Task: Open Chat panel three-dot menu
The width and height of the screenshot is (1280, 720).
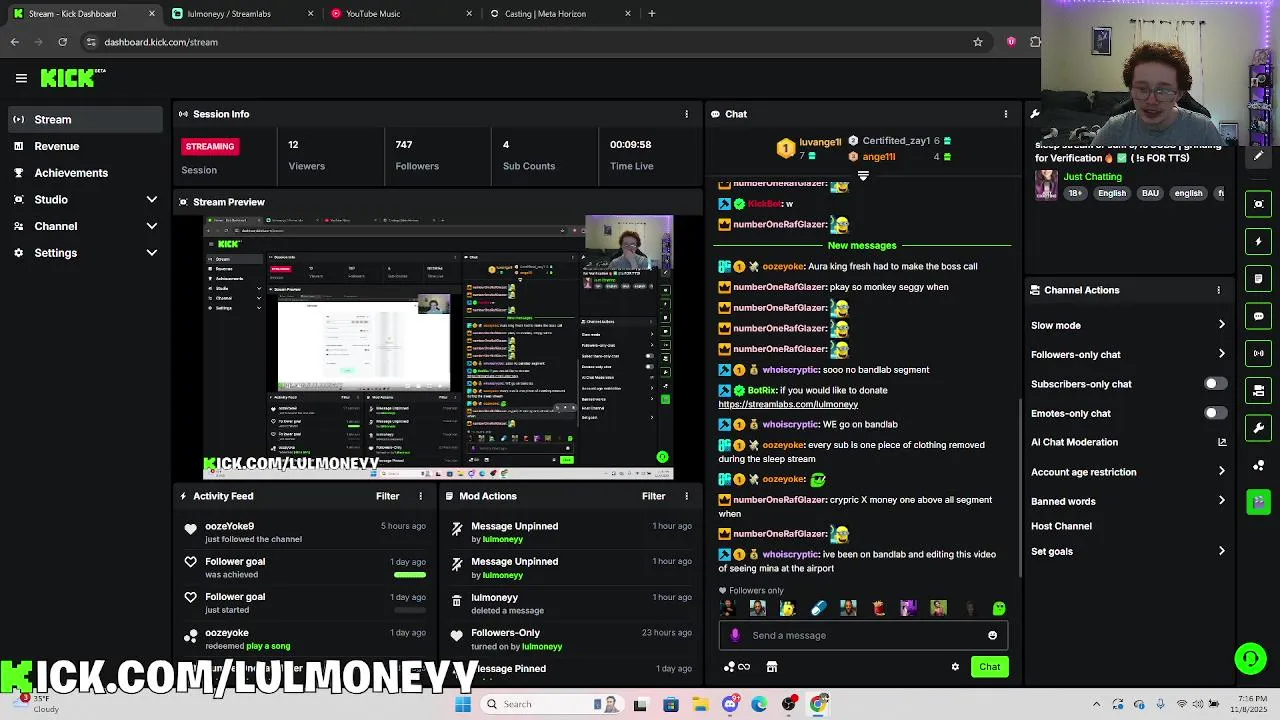Action: pos(1005,114)
